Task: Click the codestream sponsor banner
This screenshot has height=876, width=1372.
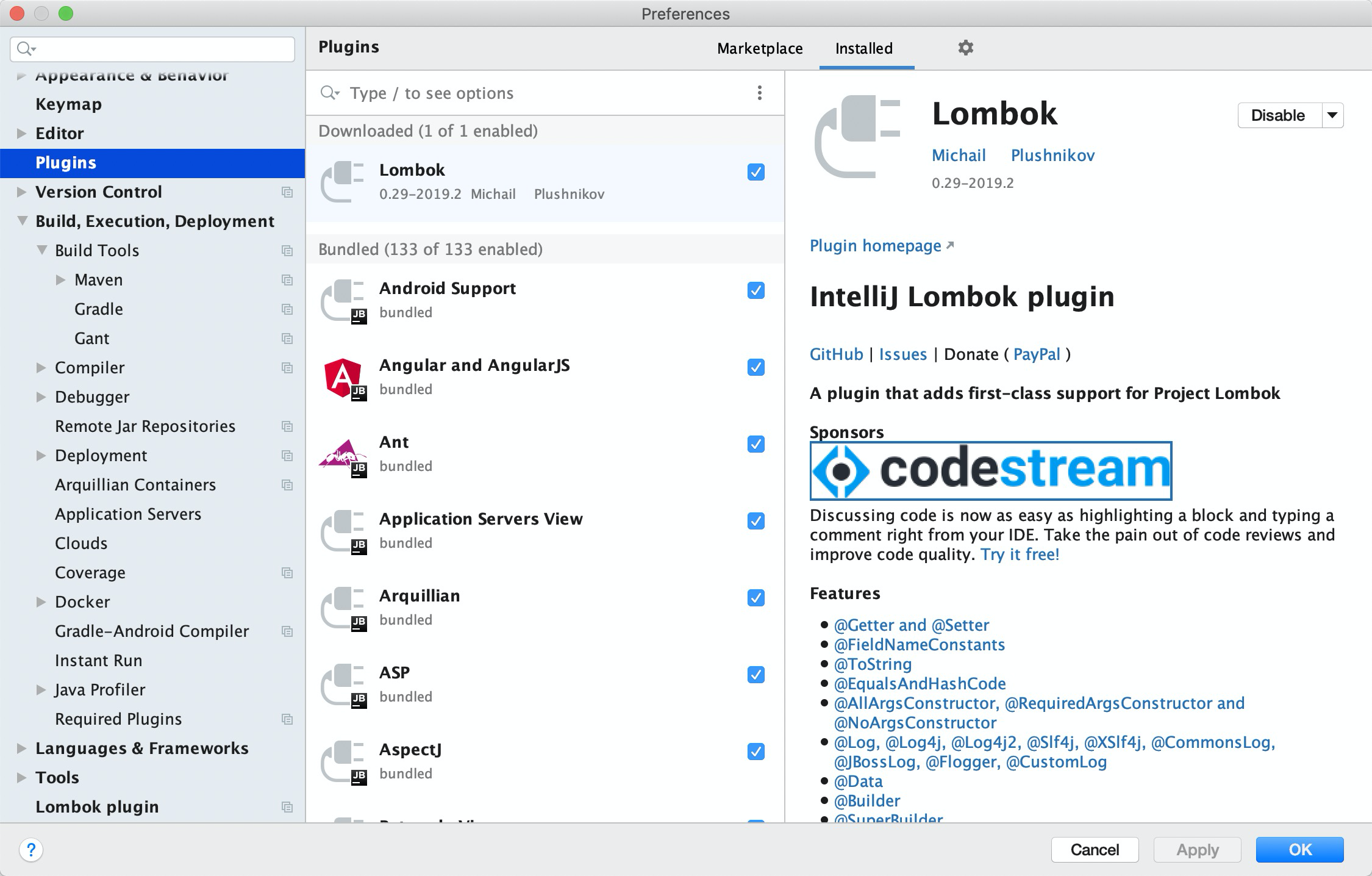Action: pyautogui.click(x=991, y=470)
